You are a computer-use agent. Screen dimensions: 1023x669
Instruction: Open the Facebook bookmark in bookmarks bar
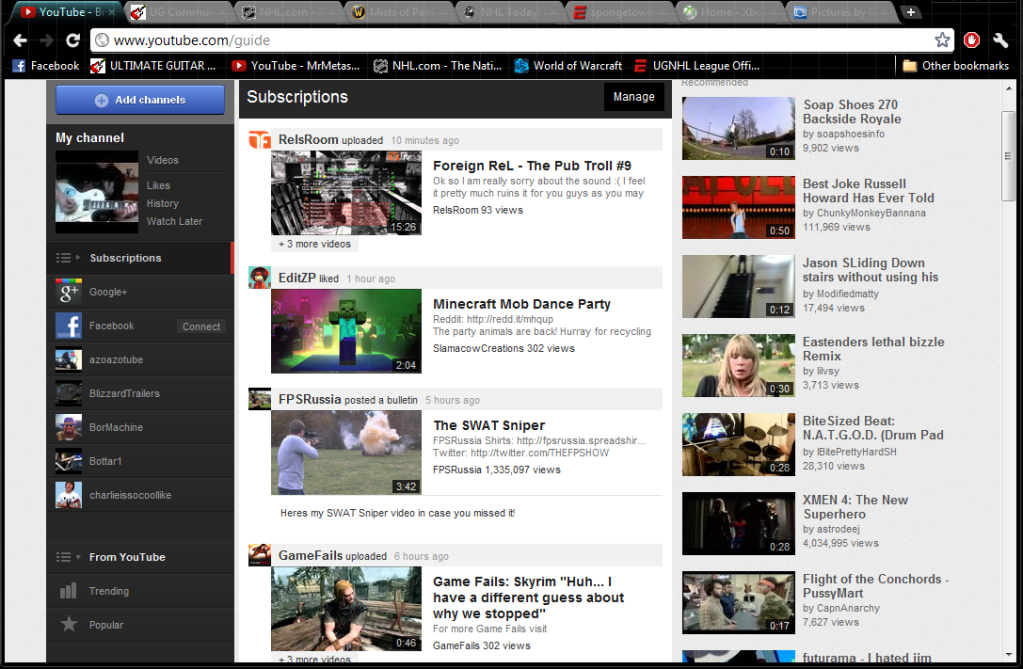click(46, 66)
